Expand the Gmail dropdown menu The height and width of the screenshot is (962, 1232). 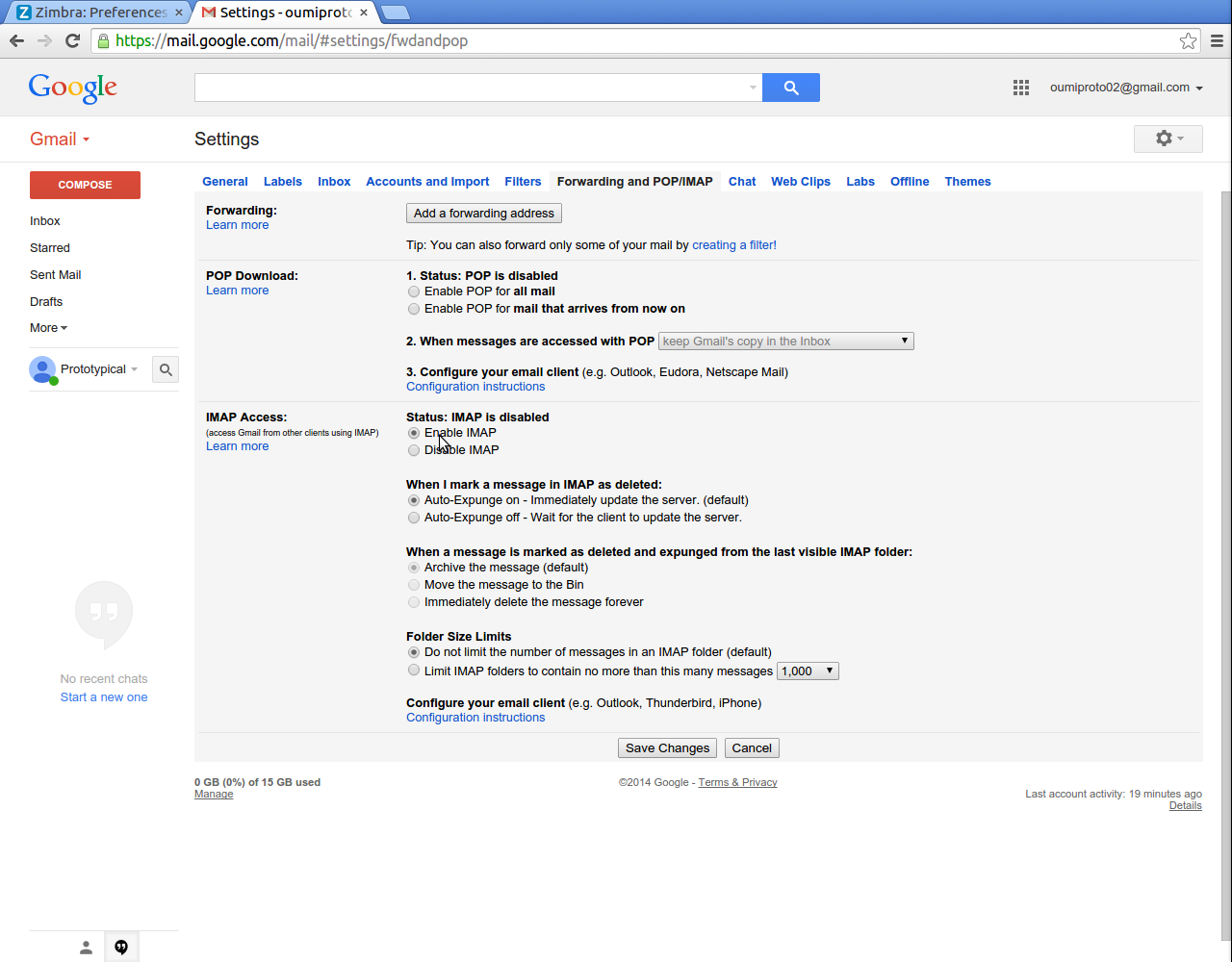pyautogui.click(x=60, y=139)
